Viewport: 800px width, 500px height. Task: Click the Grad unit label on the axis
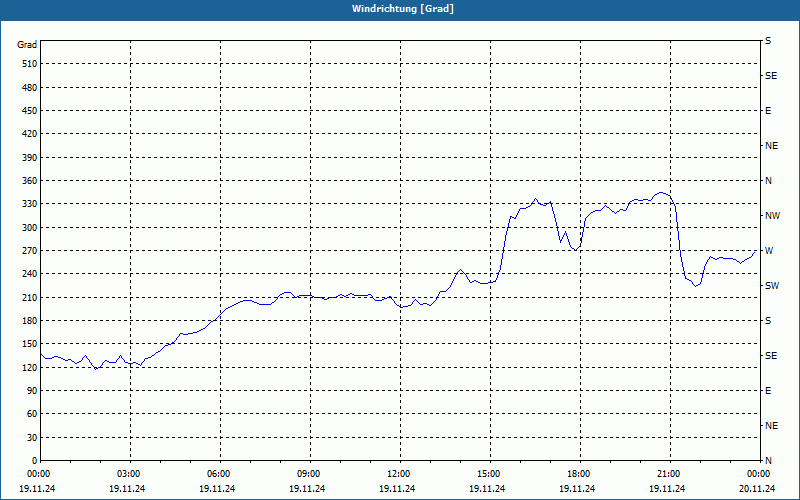pyautogui.click(x=27, y=45)
